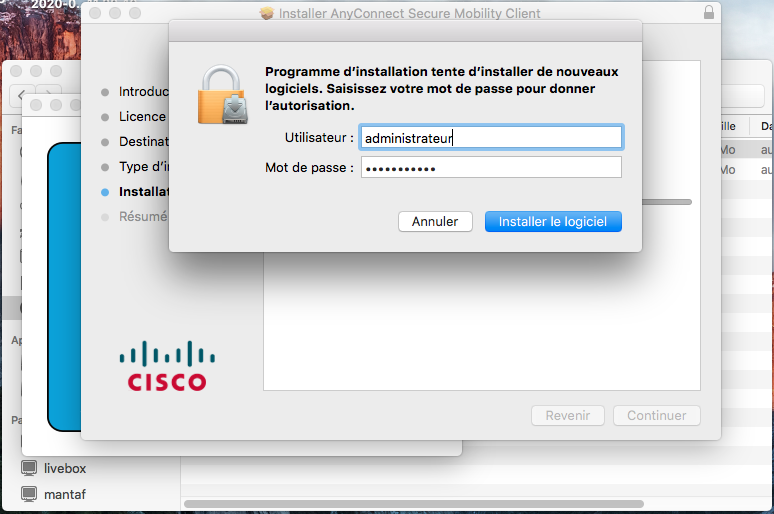Select the Licence step in sidebar
774x514 pixels.
(142, 117)
